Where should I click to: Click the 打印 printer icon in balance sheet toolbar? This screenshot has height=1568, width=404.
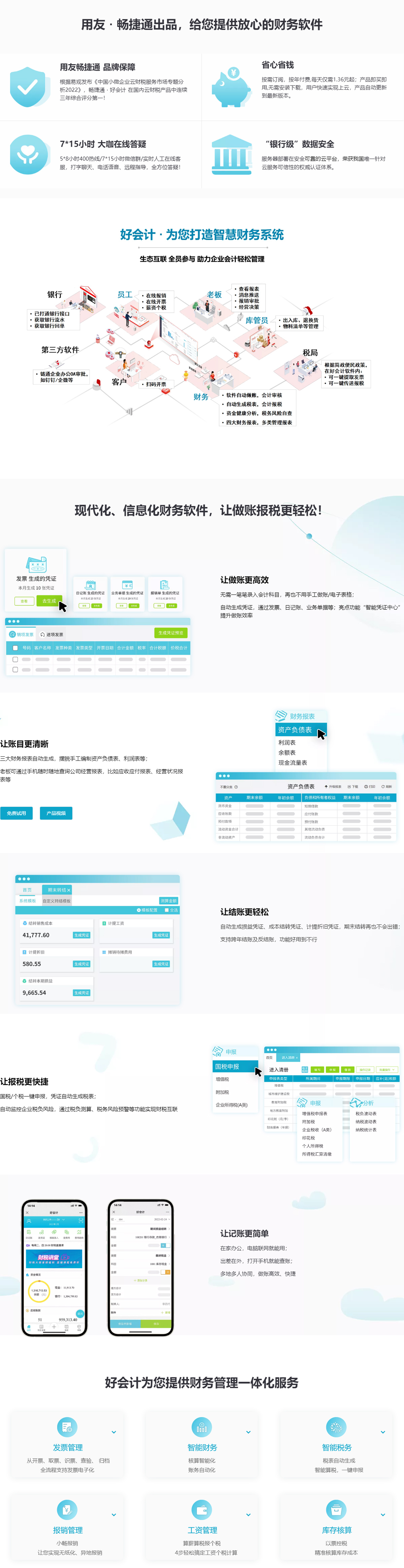click(366, 786)
